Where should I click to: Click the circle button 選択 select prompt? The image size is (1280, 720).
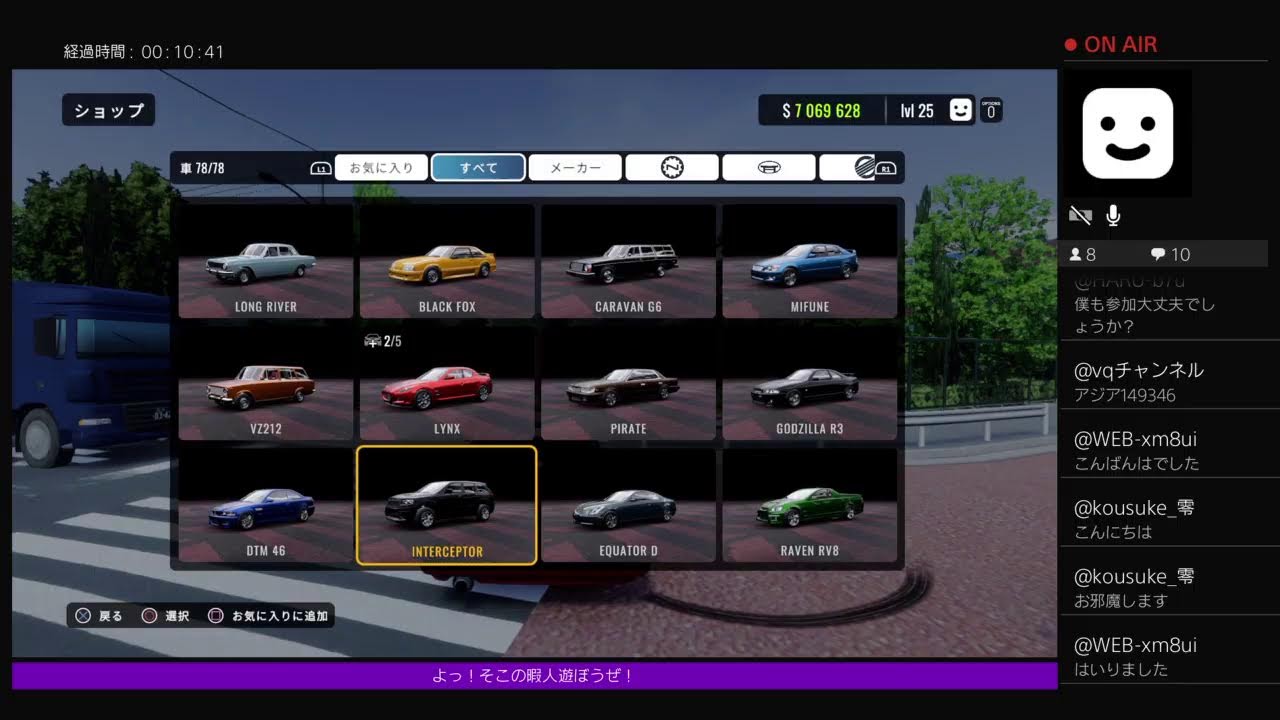tap(166, 616)
